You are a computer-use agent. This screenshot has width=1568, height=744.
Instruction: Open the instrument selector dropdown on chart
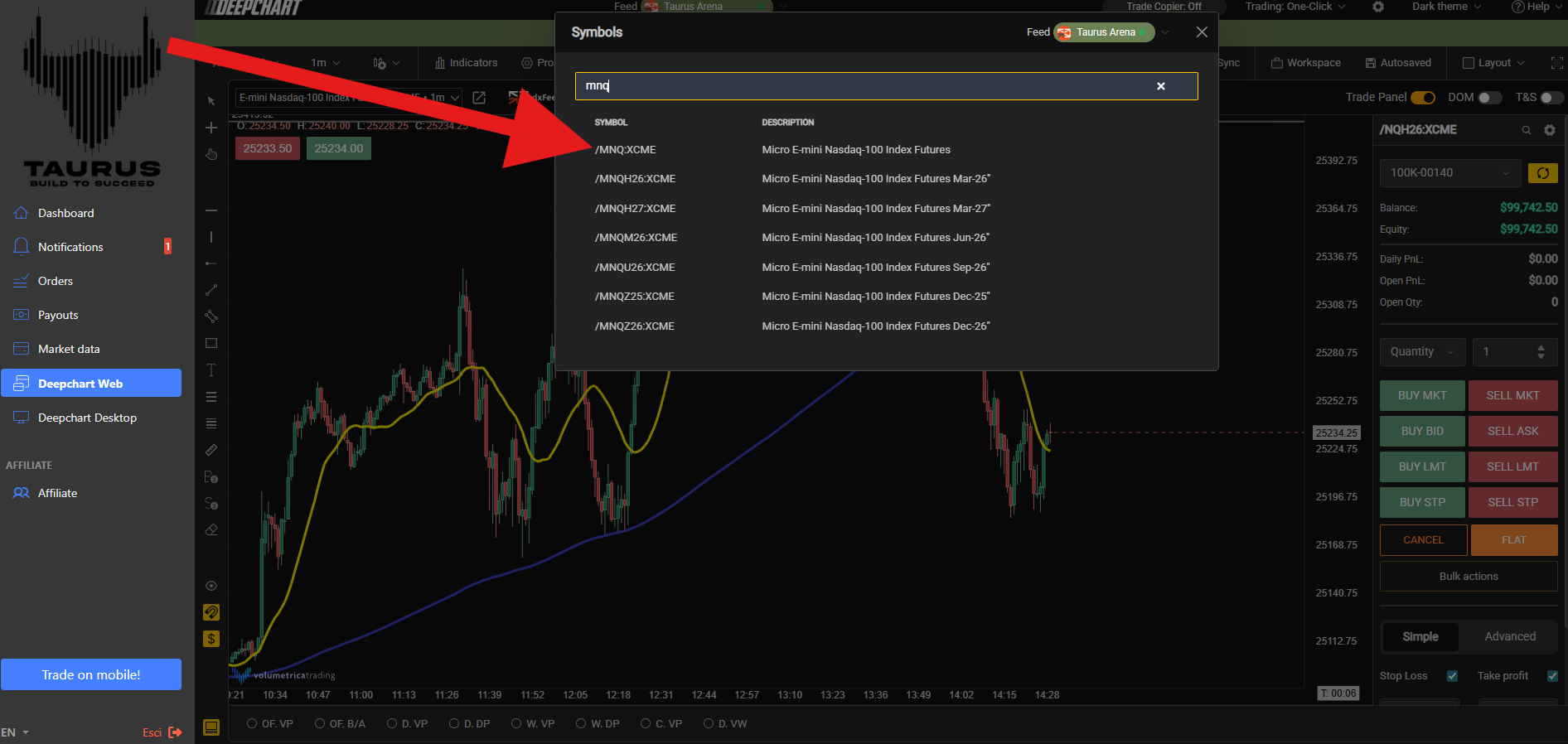pyautogui.click(x=348, y=98)
